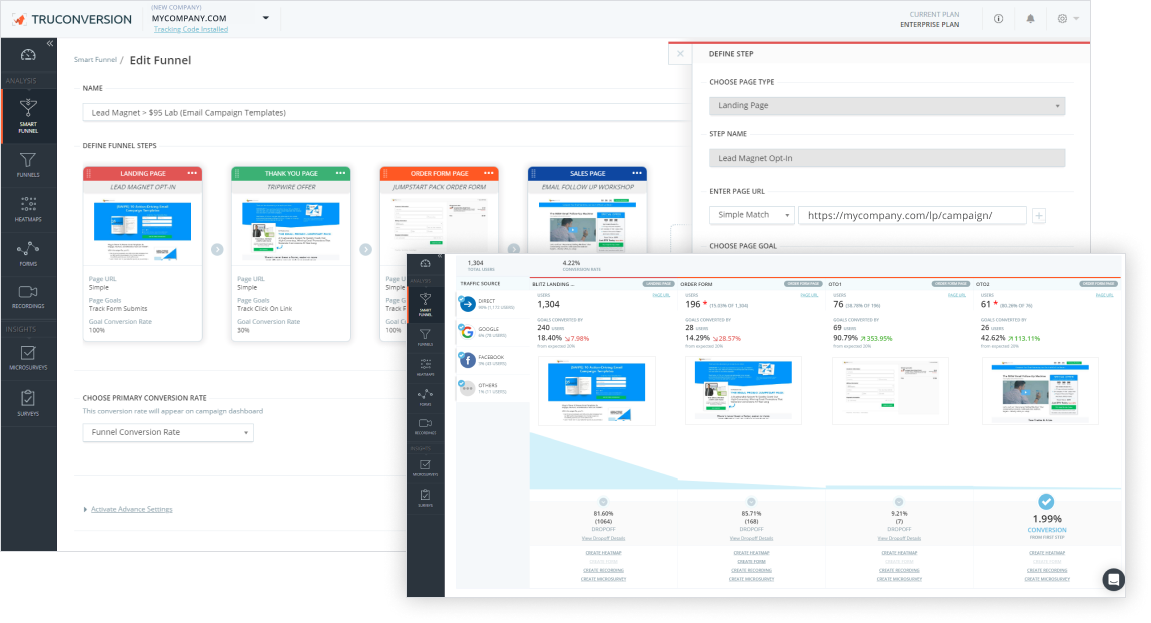Open Microsurveys in the left sidebar
This screenshot has width=1151, height=623.
click(x=28, y=358)
